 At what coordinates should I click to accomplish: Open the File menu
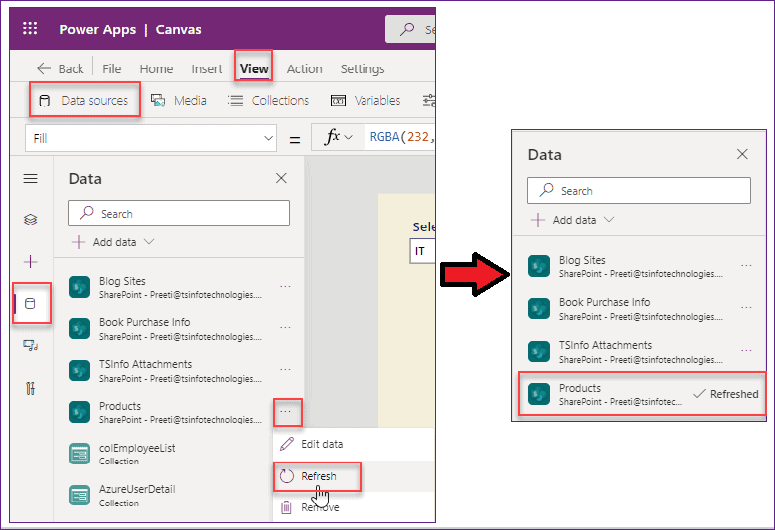point(112,69)
